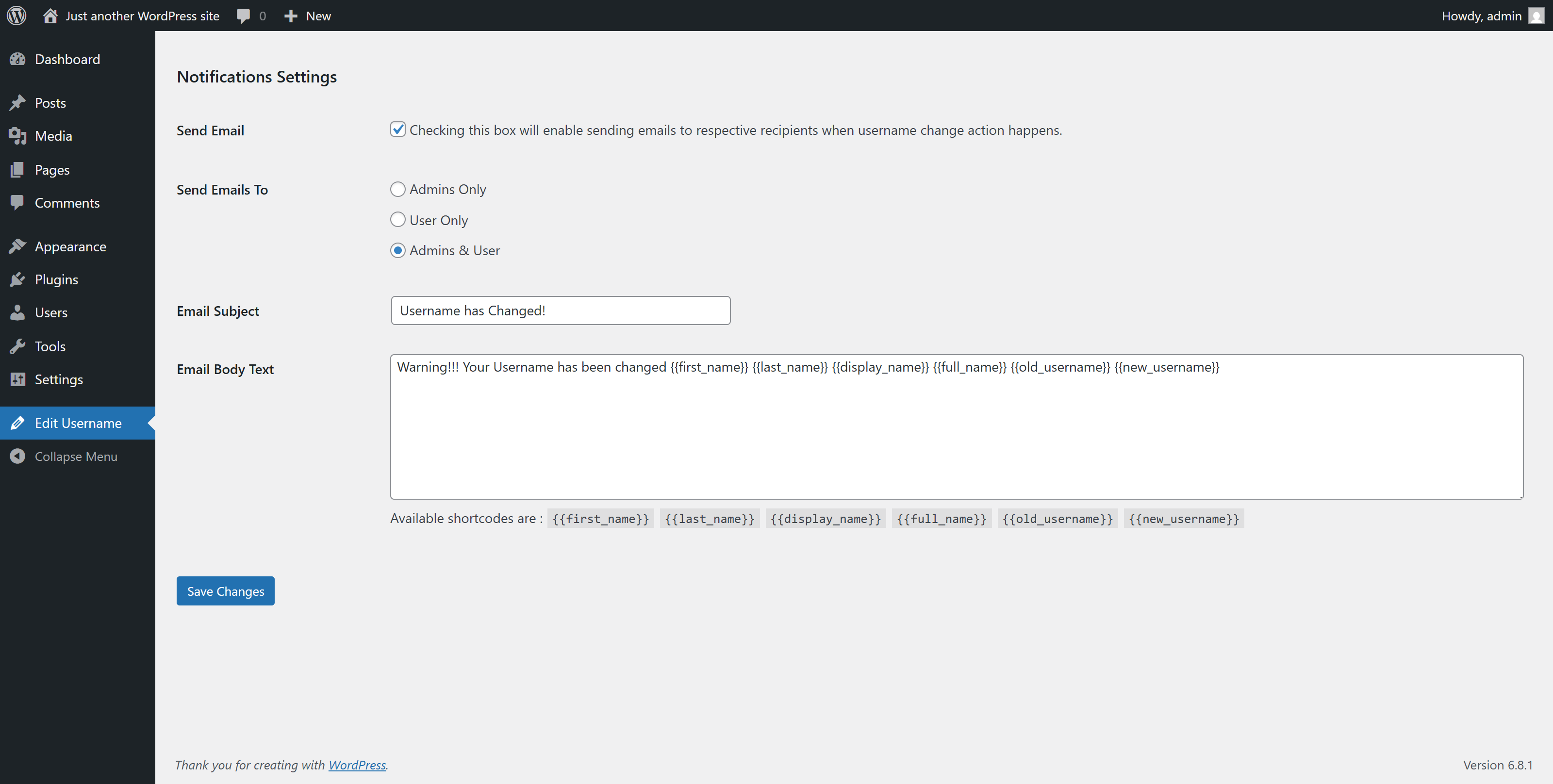The height and width of the screenshot is (784, 1553).
Task: Visit Just another WordPress site link
Action: pyautogui.click(x=142, y=16)
